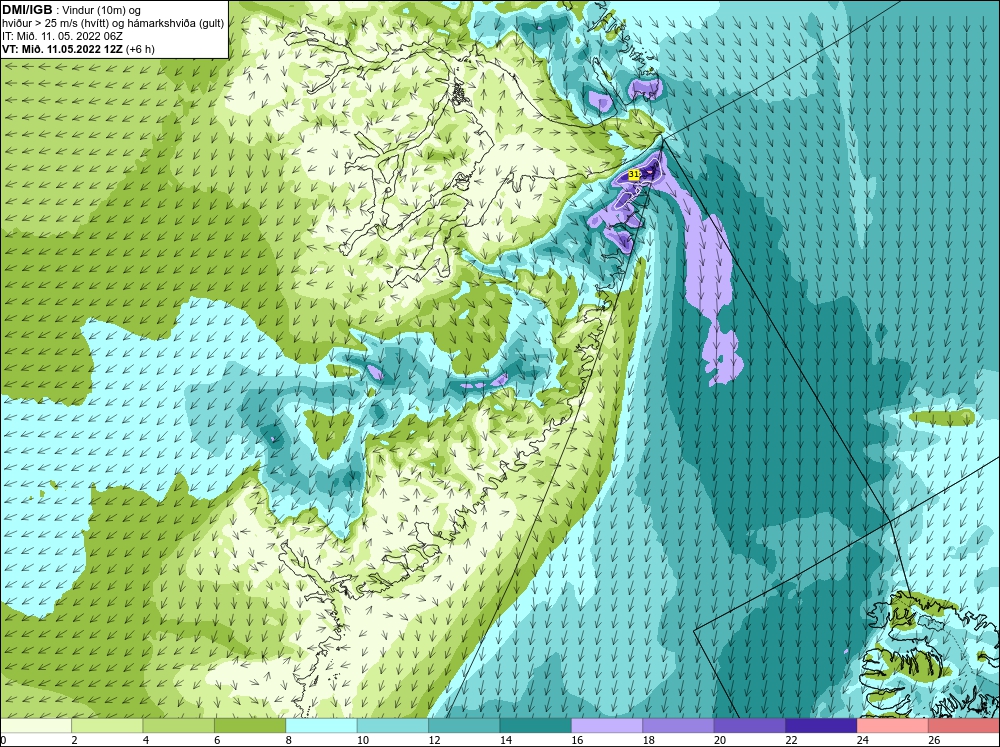
Task: Click the legend scale label '16'
Action: pyautogui.click(x=577, y=740)
